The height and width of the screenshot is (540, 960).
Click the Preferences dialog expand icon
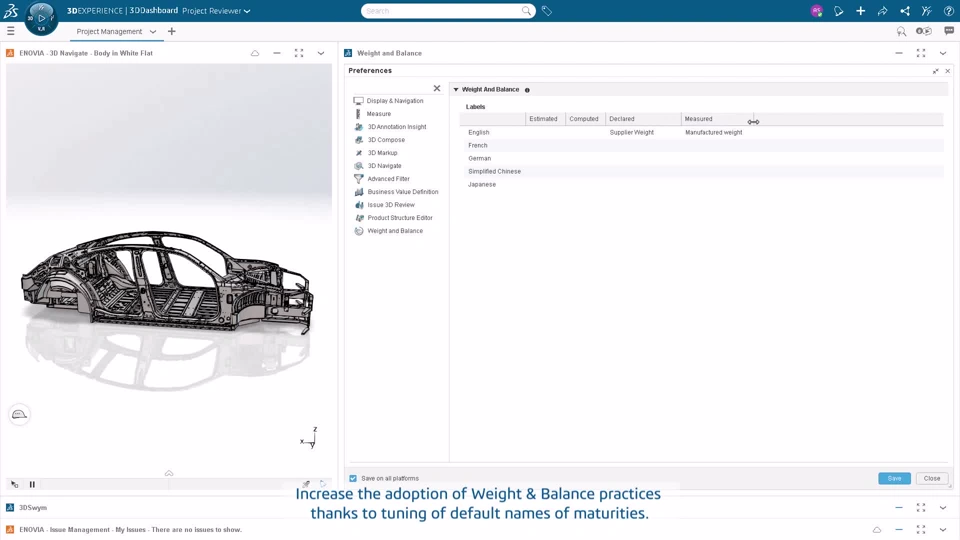tap(936, 71)
